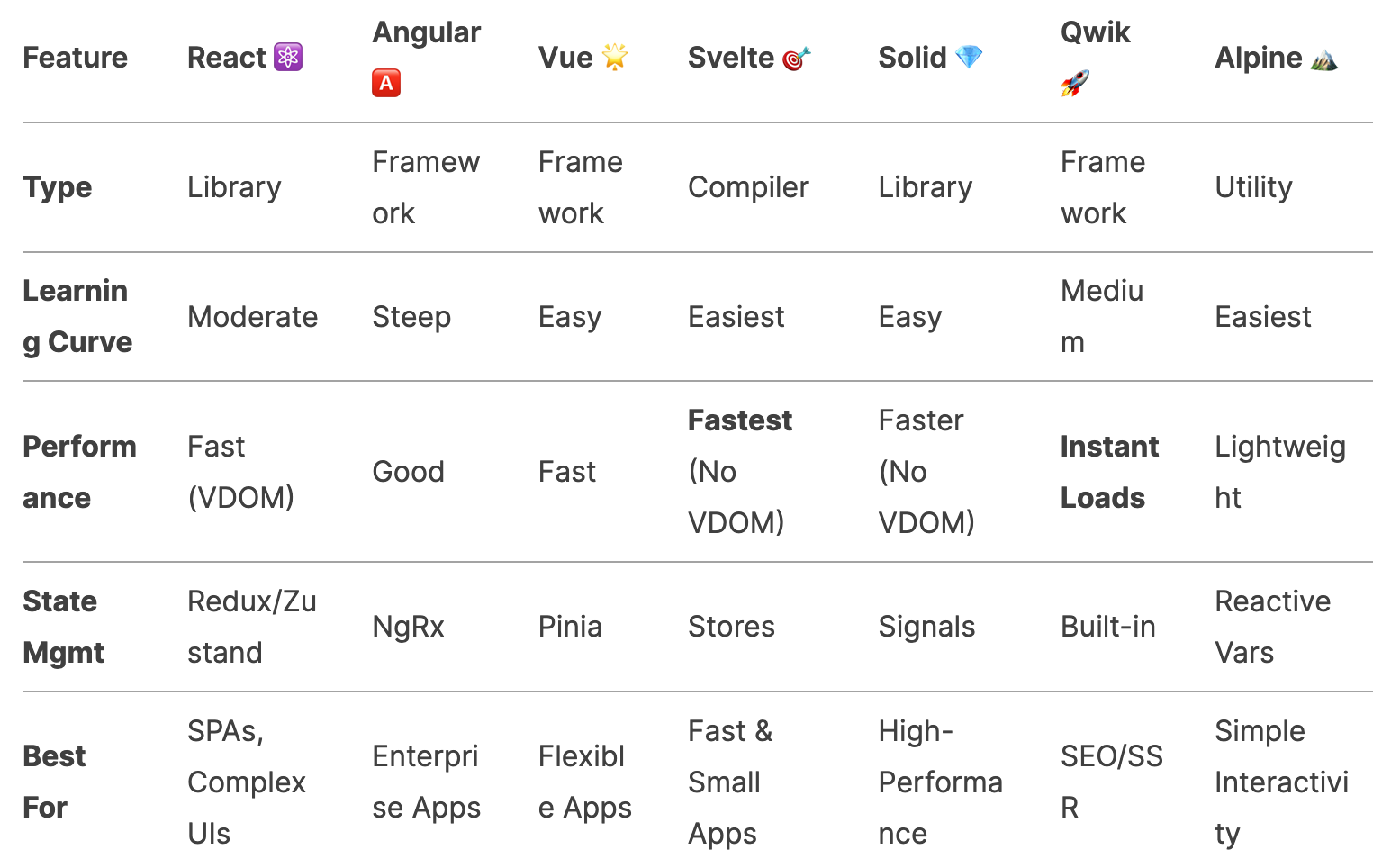Click the Reactive Vars cell for Alpine
Screen dimensions: 1373x868
click(1272, 627)
